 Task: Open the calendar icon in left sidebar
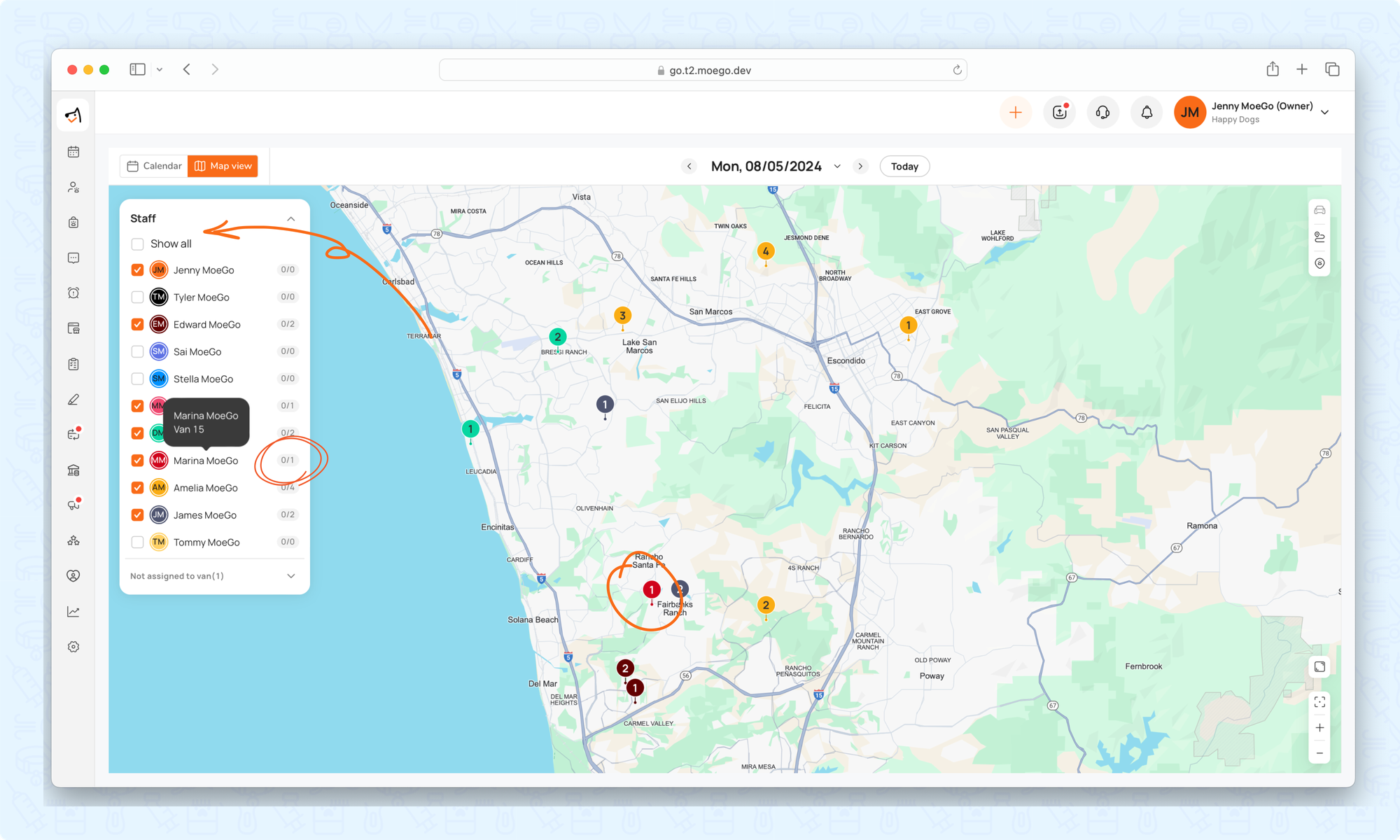click(73, 152)
